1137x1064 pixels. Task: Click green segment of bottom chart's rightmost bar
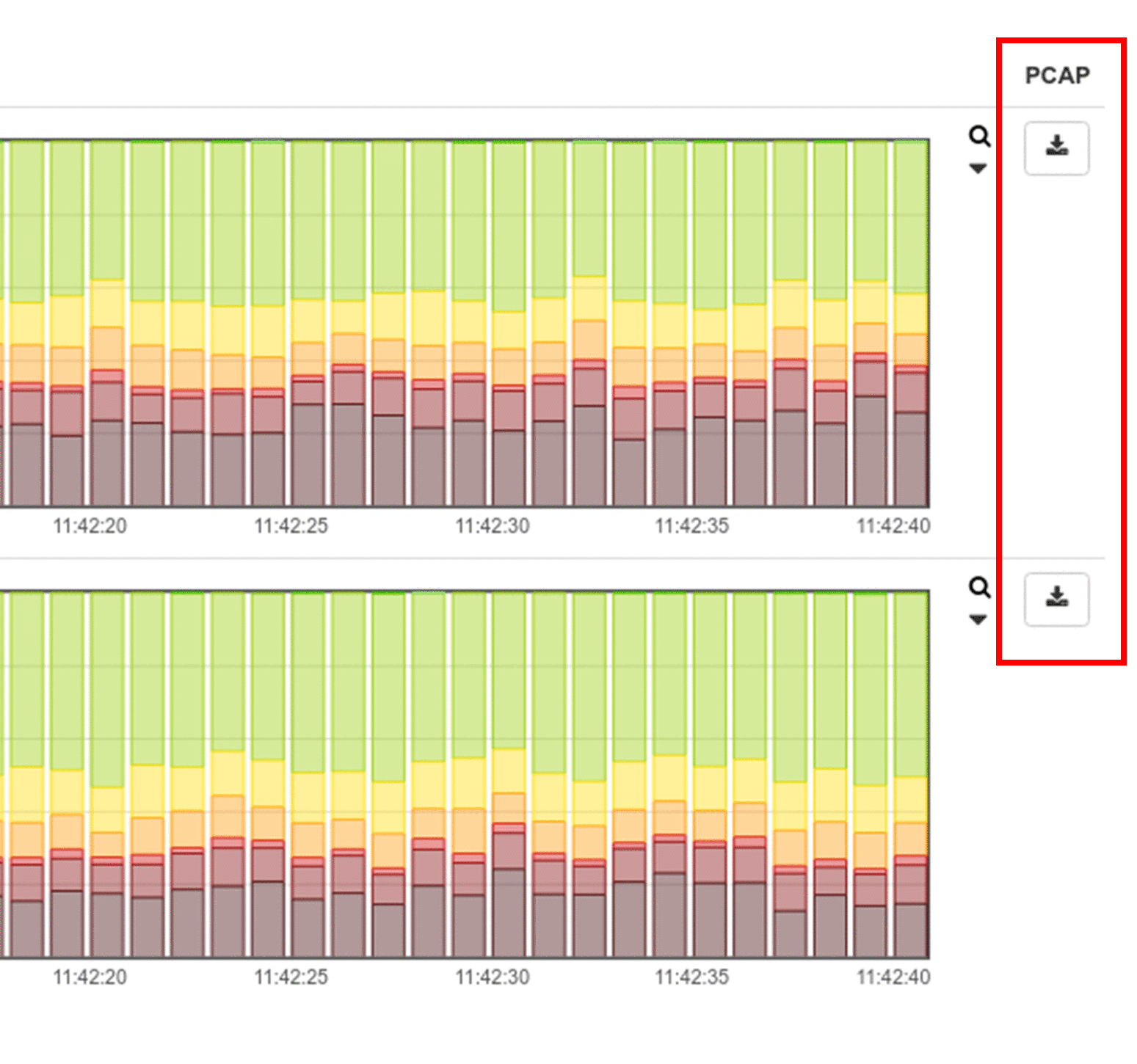coord(911,682)
